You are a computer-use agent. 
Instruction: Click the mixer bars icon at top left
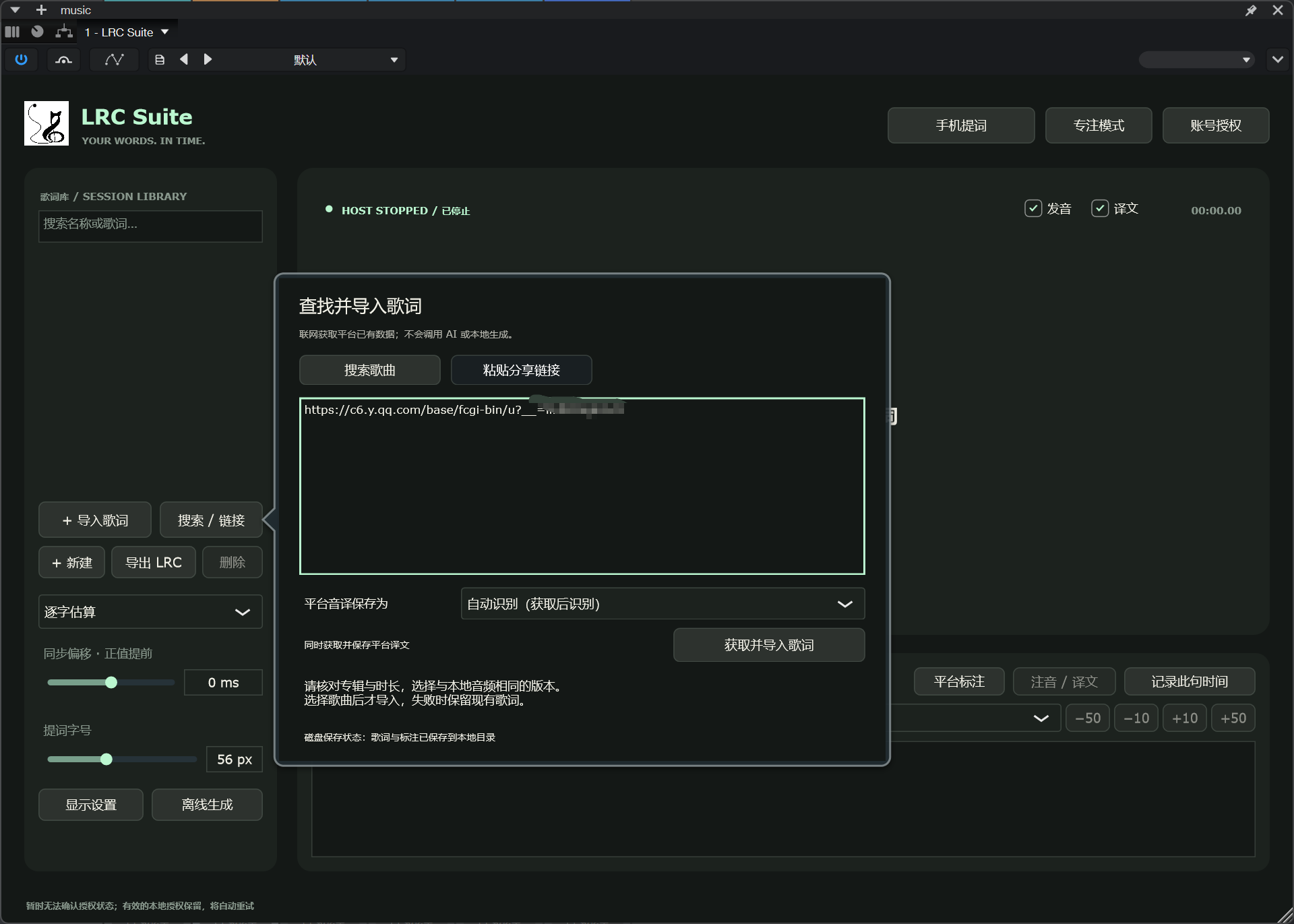[x=12, y=32]
